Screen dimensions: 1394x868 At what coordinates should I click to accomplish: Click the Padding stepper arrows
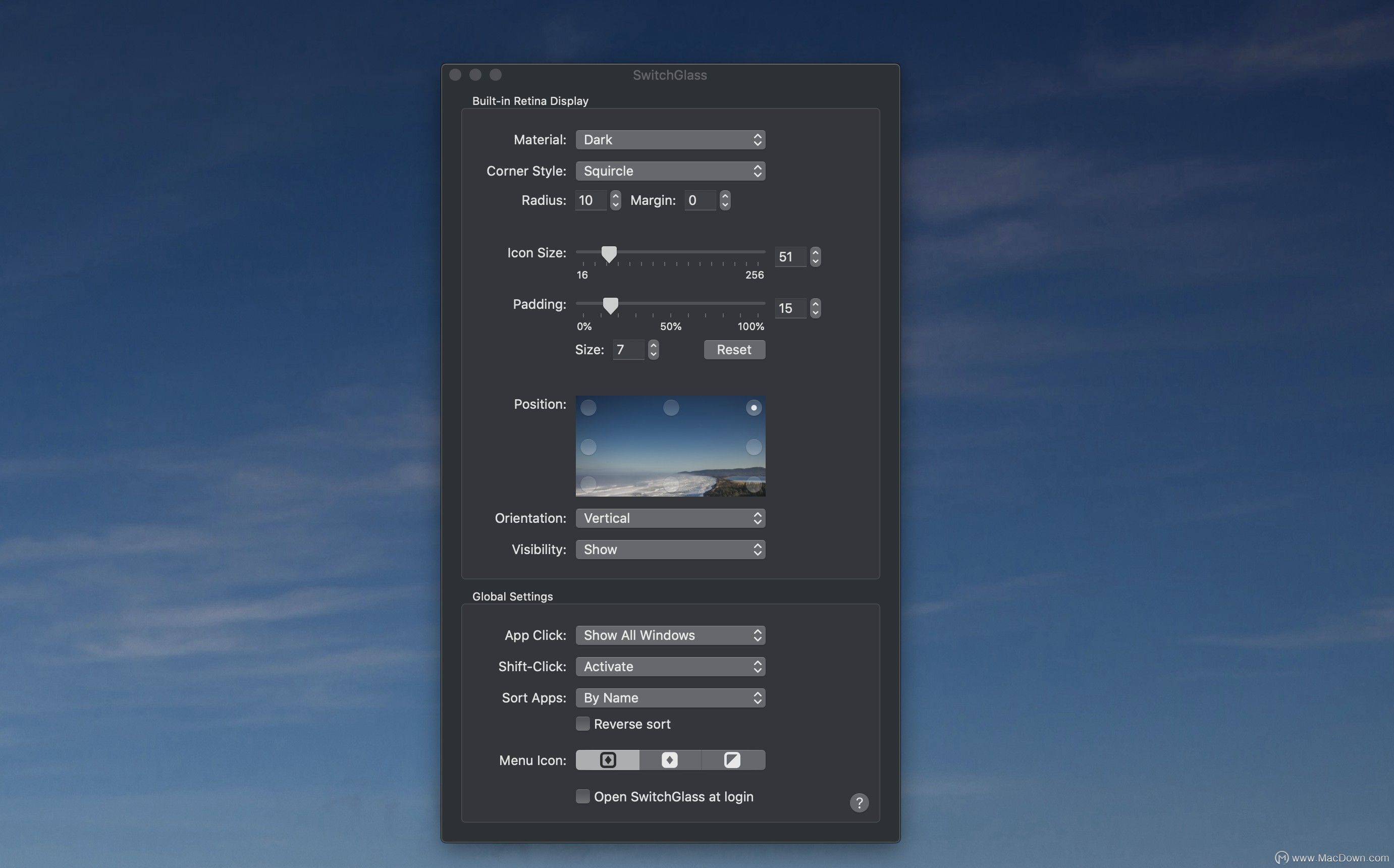(815, 308)
